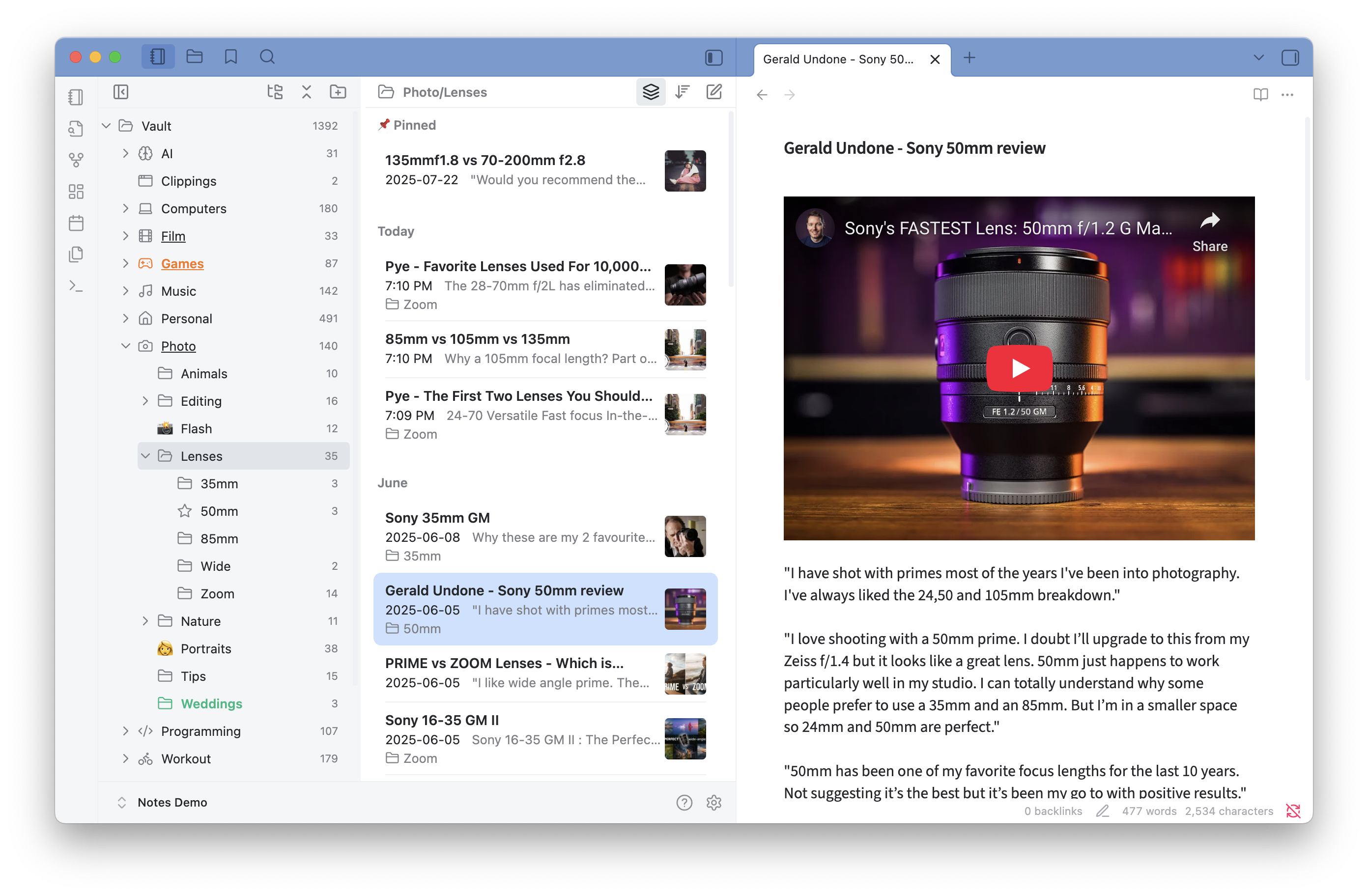Expand the Nature folder chevron
1368x896 pixels.
click(145, 621)
